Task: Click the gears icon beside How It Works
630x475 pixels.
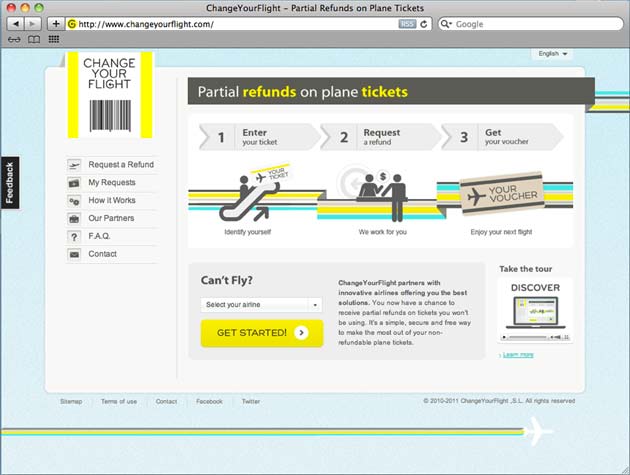Action: [x=74, y=201]
